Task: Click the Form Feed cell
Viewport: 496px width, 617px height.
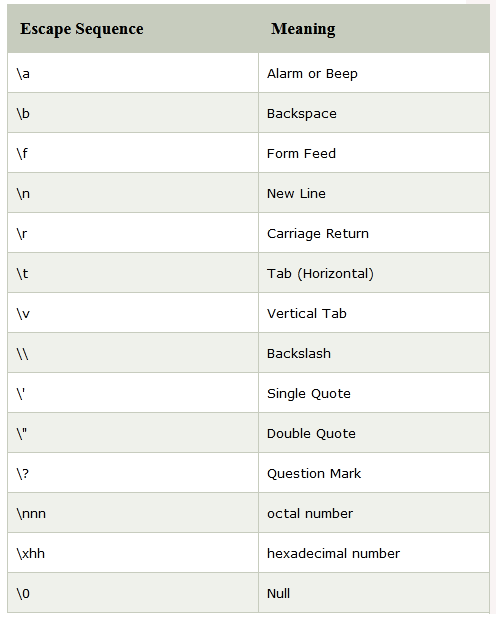Action: click(374, 153)
